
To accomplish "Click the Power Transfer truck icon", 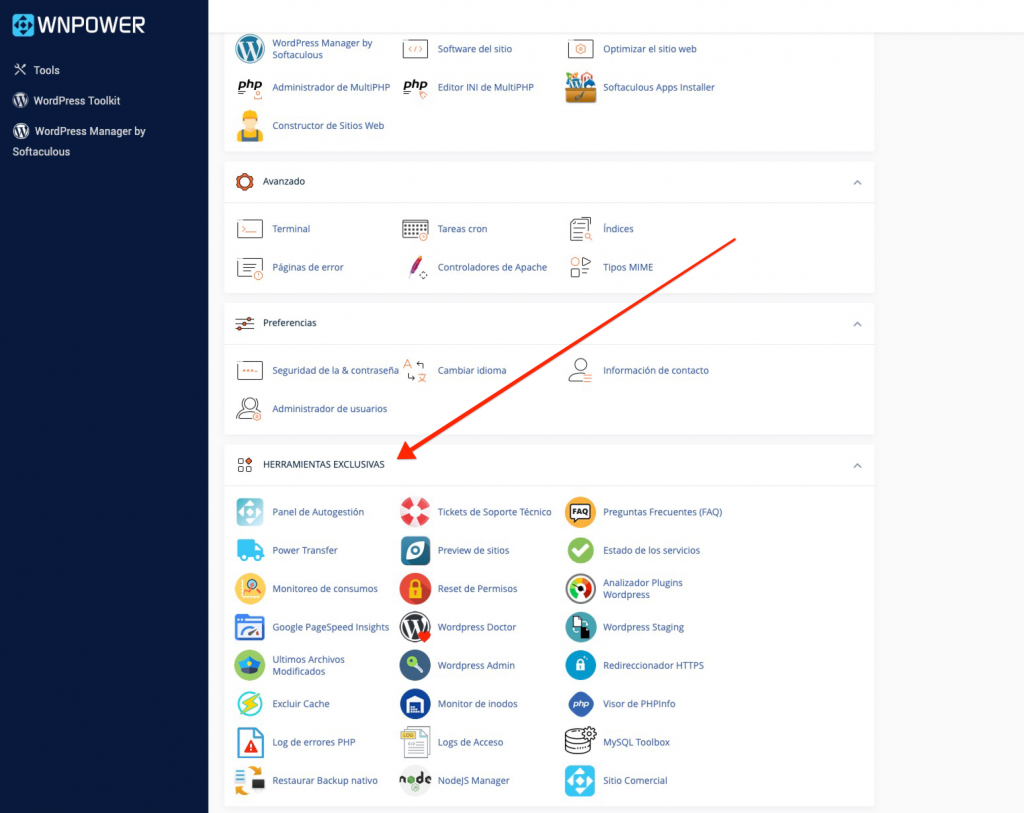I will (x=250, y=550).
